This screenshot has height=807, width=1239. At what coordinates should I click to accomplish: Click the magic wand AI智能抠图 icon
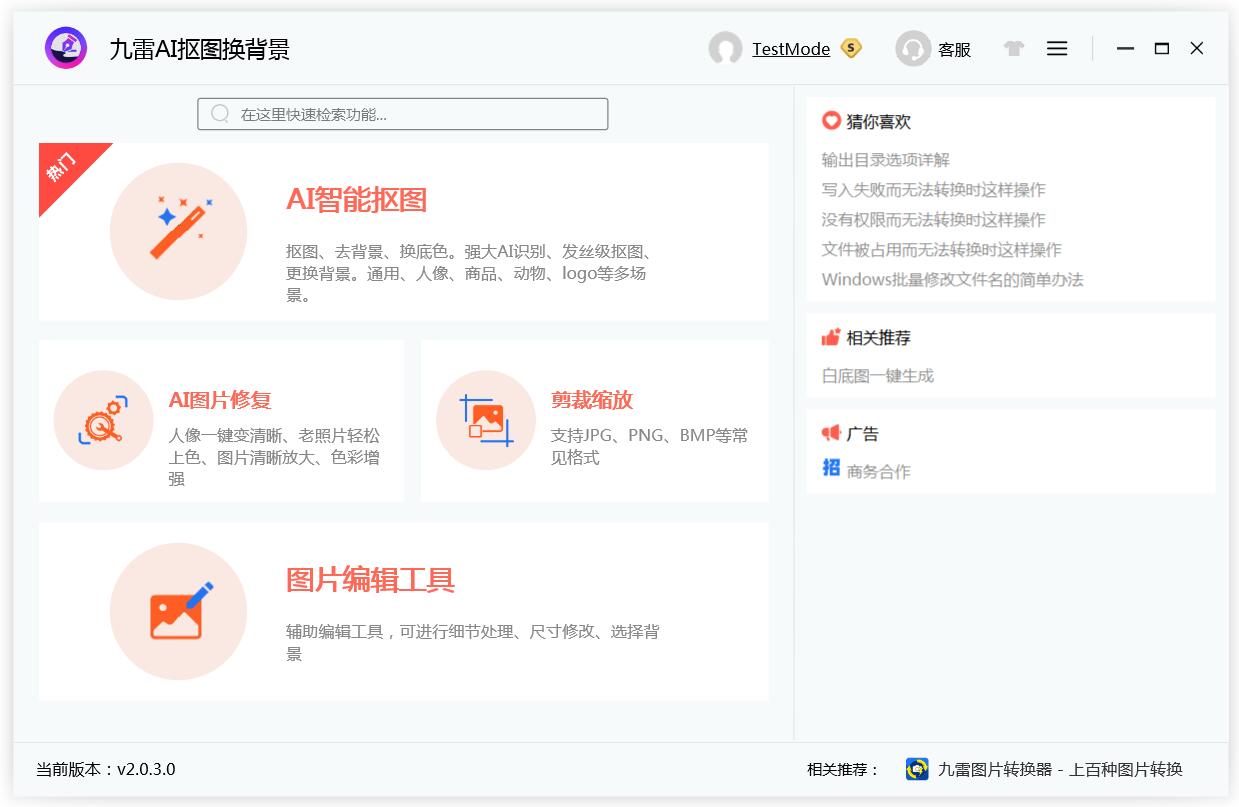(178, 231)
